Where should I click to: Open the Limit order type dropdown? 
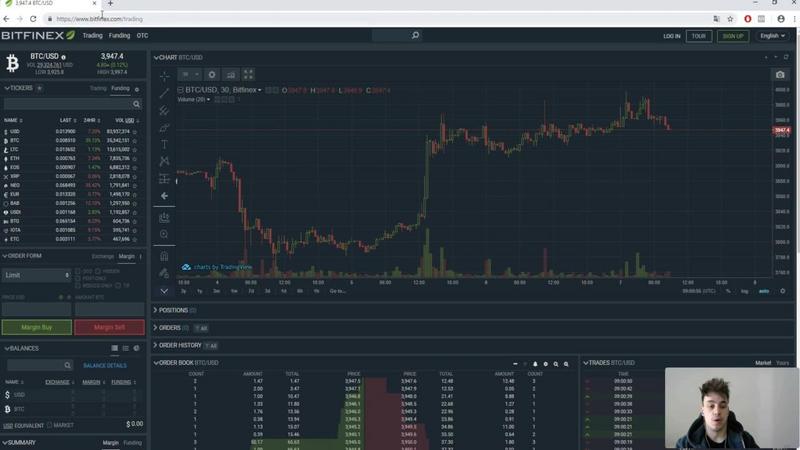(x=36, y=276)
